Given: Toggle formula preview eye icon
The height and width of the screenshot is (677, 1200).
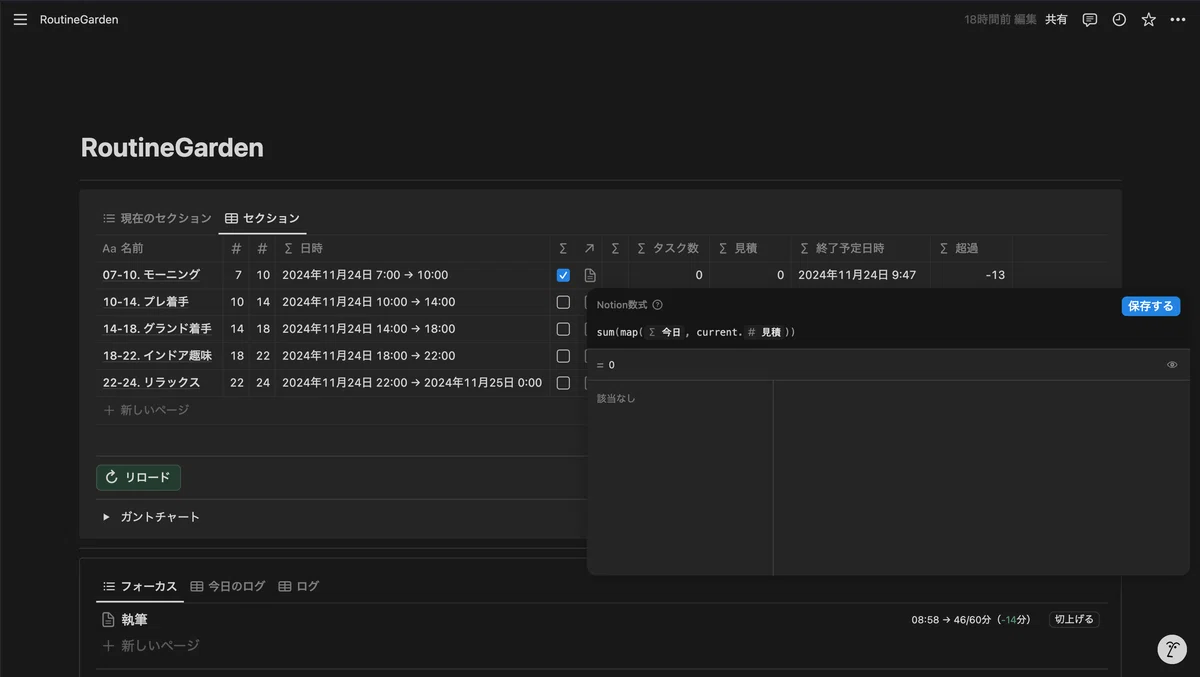Looking at the screenshot, I should pyautogui.click(x=1172, y=365).
